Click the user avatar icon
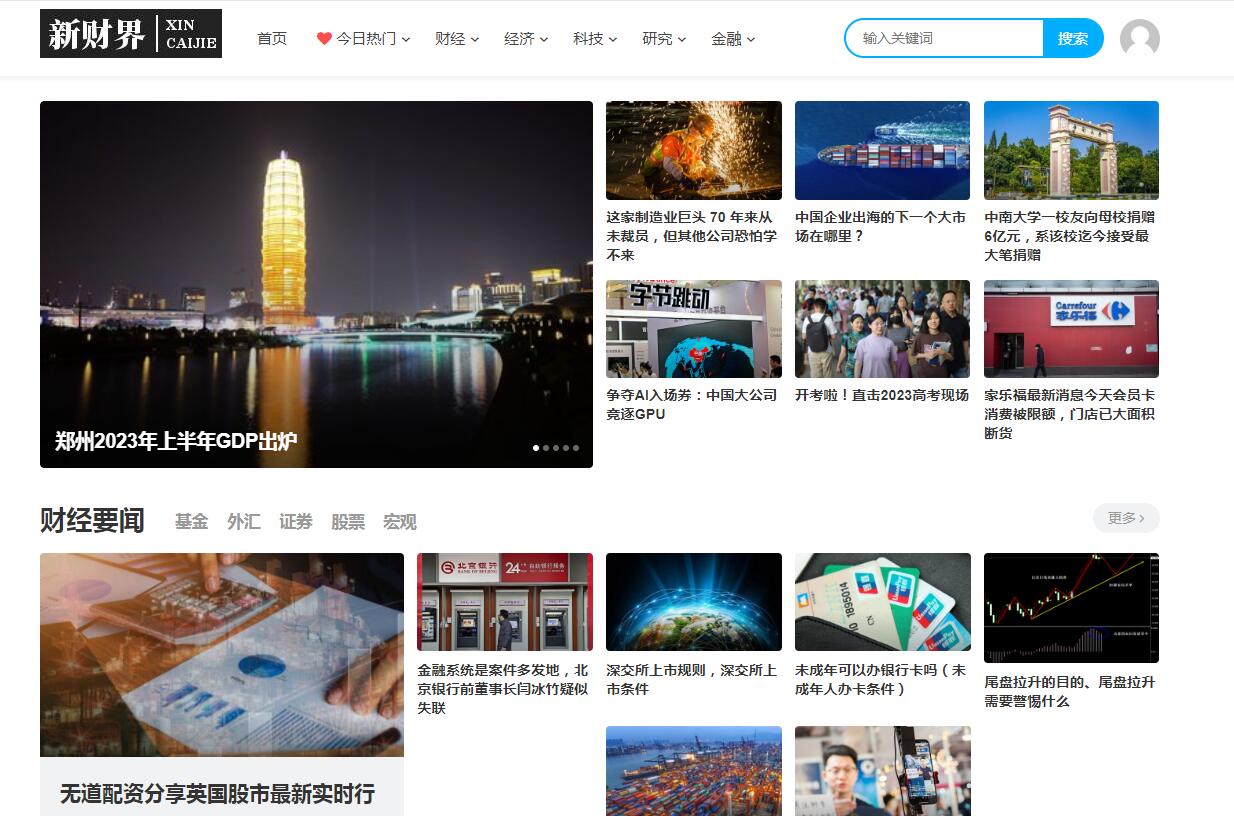1234x816 pixels. coord(1139,38)
